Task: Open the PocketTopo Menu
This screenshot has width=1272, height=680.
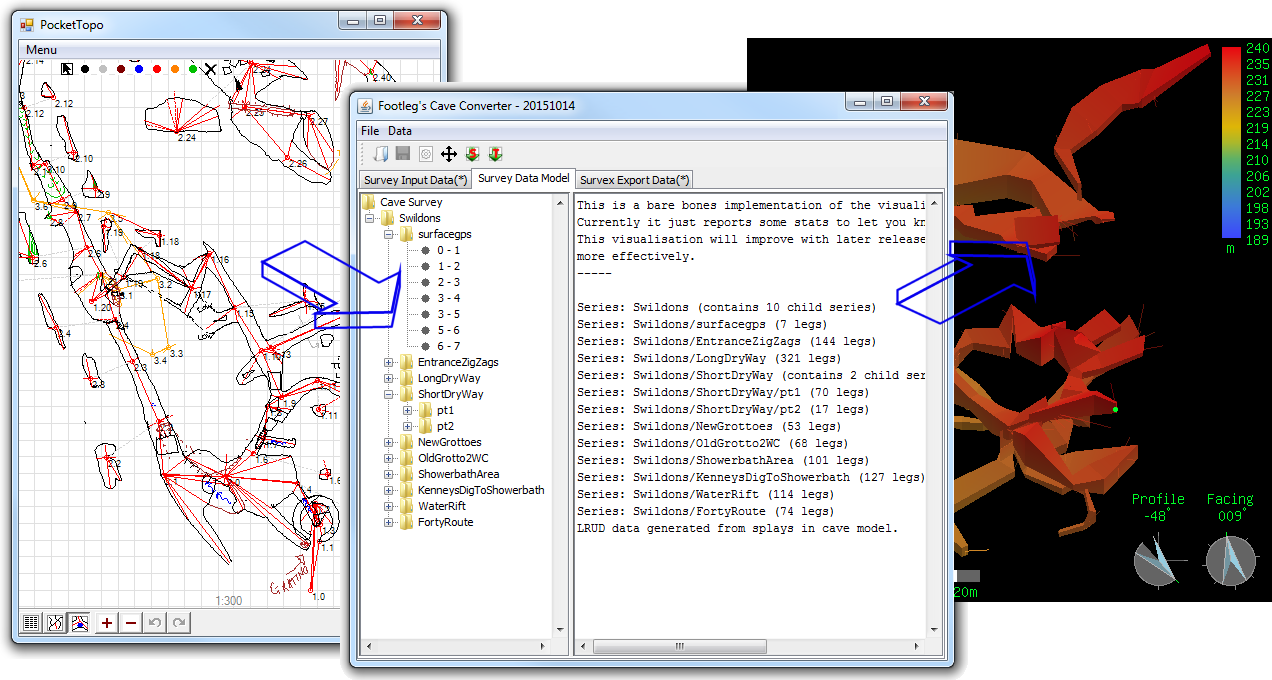Action: click(41, 50)
